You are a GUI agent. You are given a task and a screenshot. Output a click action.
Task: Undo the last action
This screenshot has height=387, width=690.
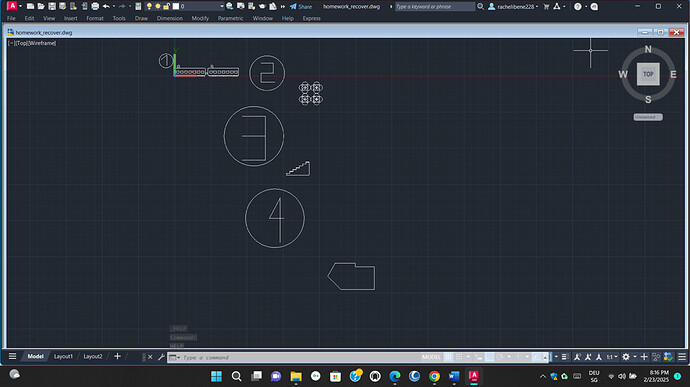click(x=106, y=6)
